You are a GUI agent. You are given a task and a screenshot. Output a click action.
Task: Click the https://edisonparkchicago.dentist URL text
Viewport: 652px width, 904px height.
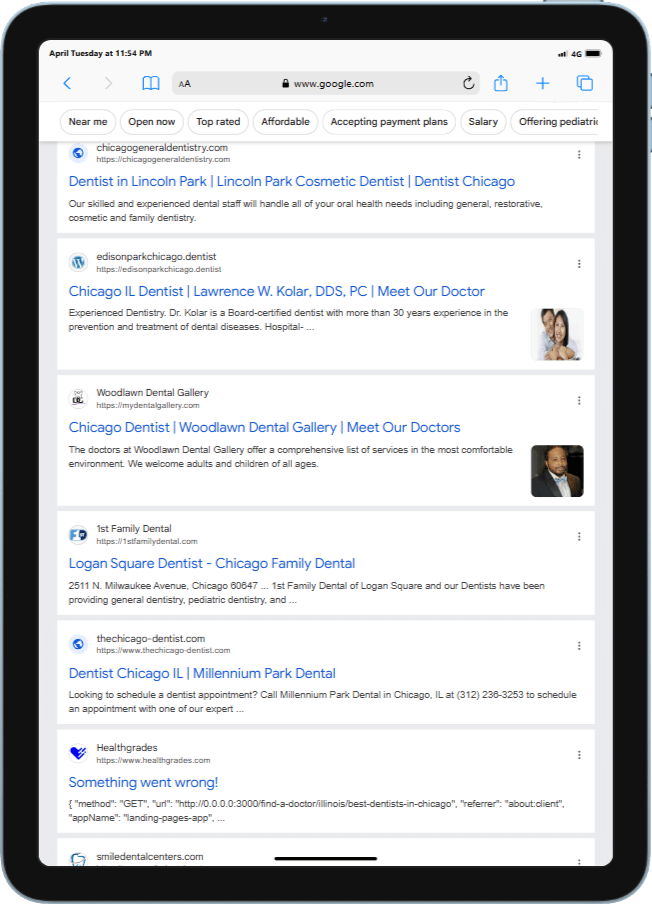pos(159,269)
